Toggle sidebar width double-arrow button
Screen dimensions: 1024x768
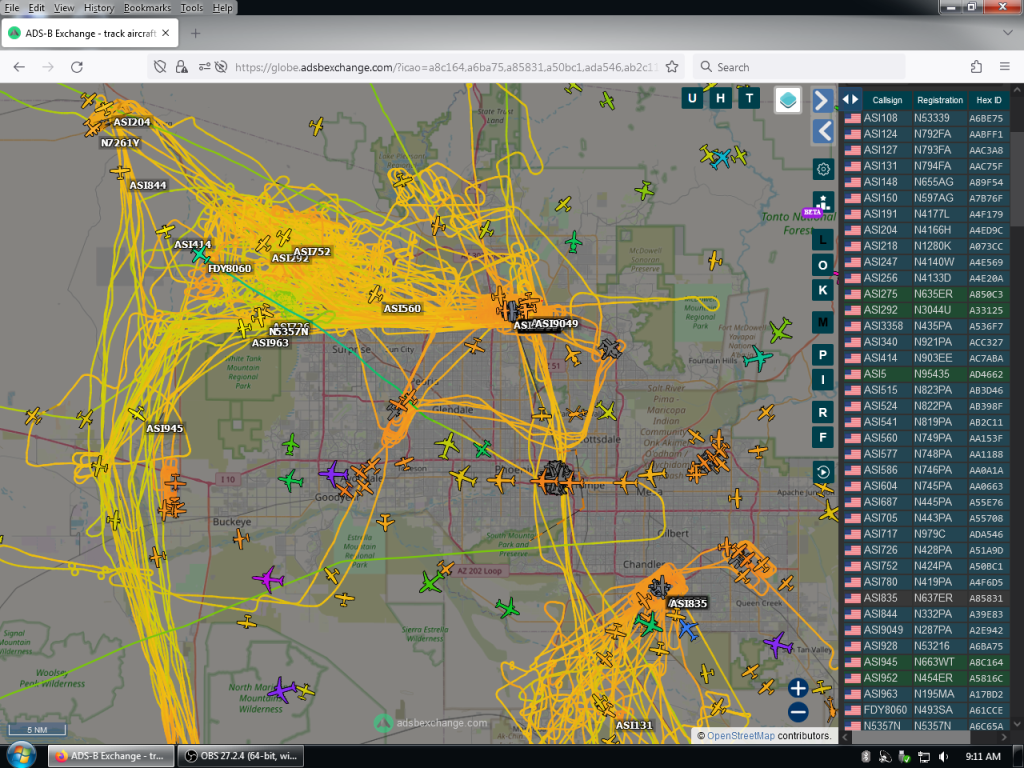pyautogui.click(x=850, y=99)
